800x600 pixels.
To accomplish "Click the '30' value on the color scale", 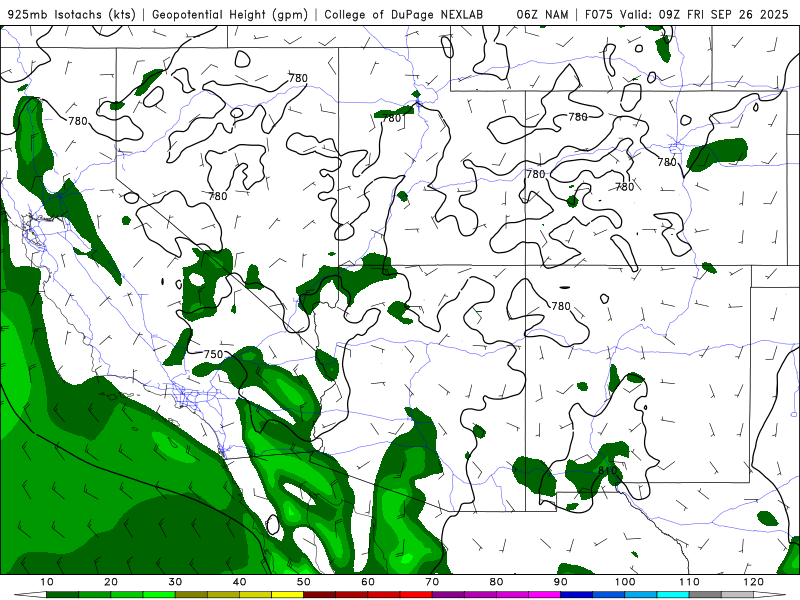I will click(175, 582).
